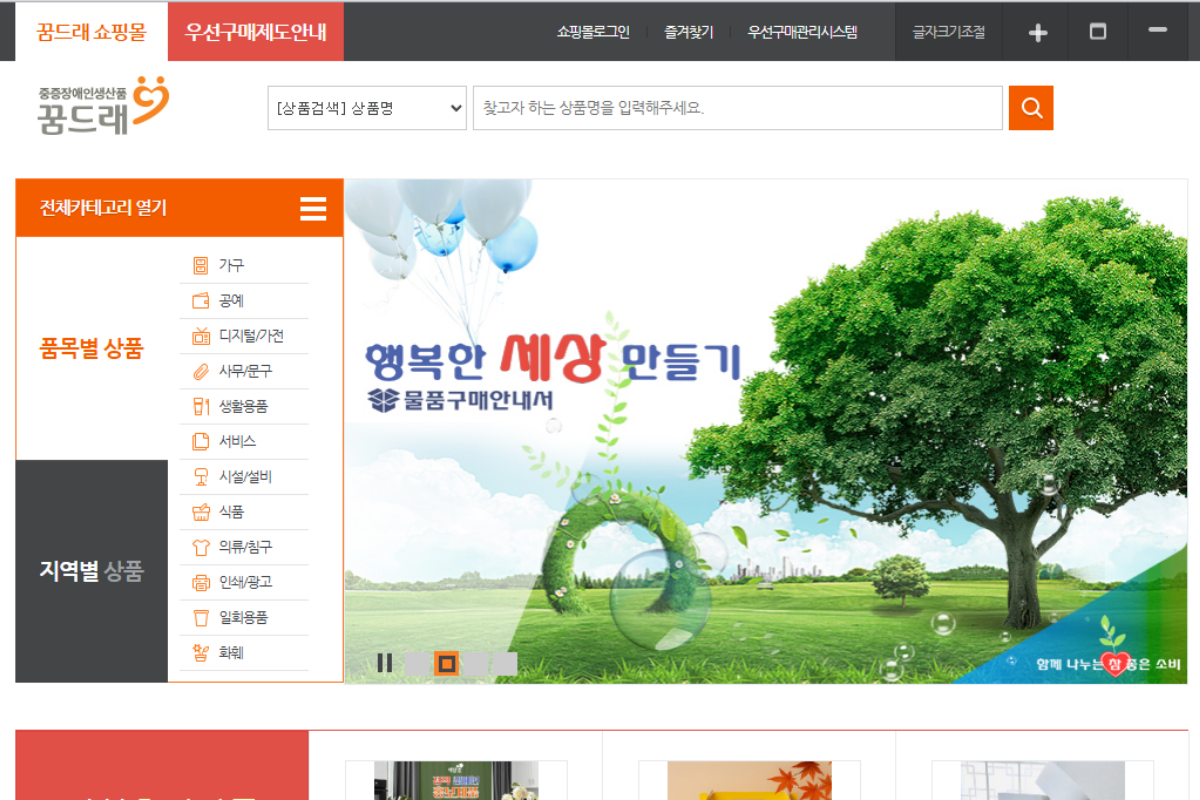Show the 지역별 상품 section

point(91,571)
